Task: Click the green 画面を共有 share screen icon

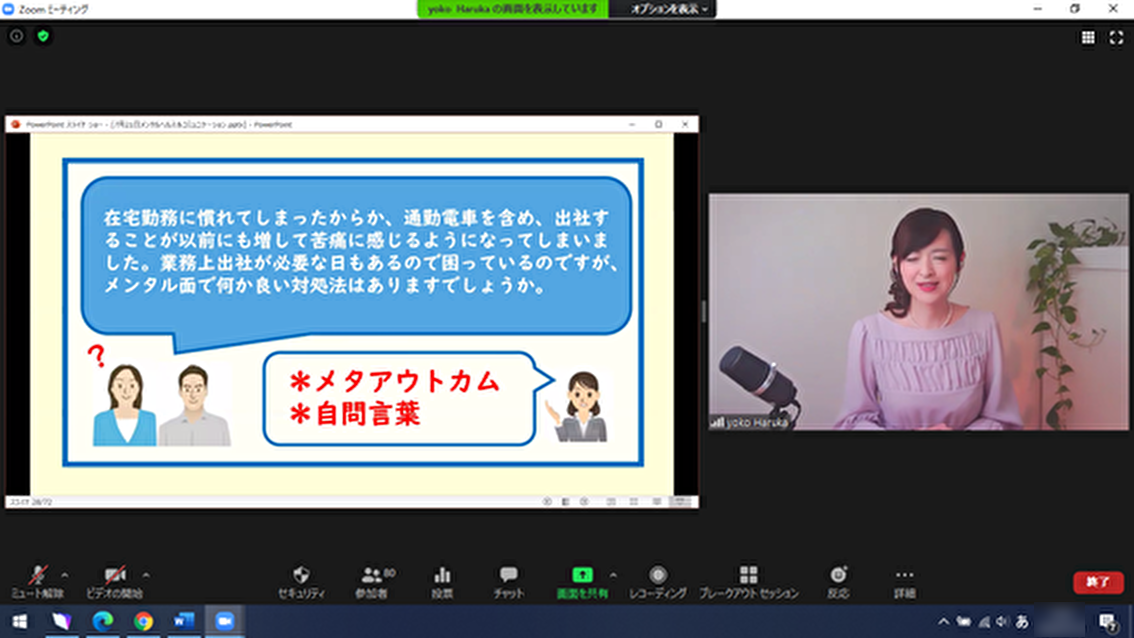Action: 582,575
